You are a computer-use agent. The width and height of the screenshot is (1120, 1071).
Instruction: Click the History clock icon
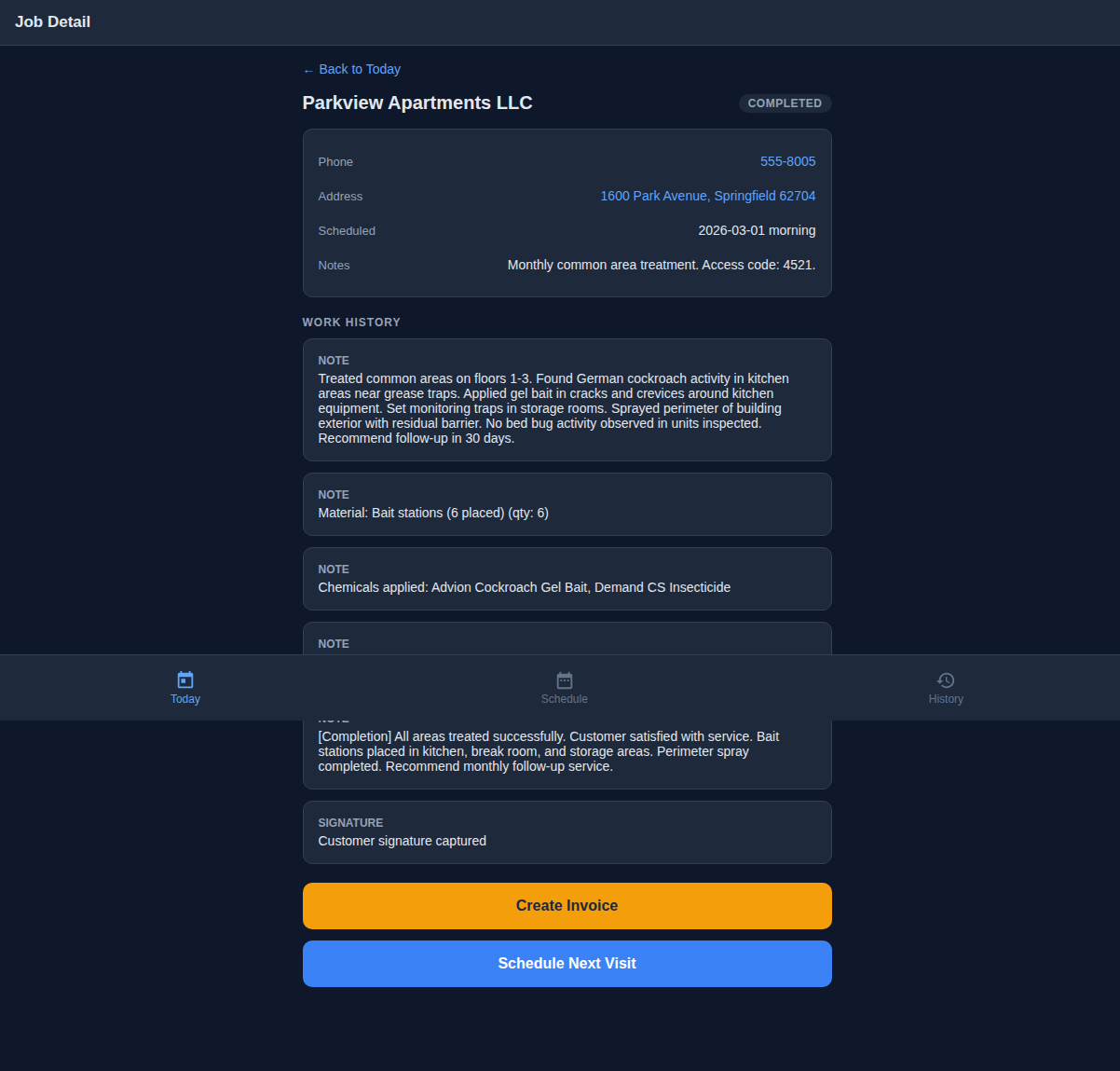(946, 681)
